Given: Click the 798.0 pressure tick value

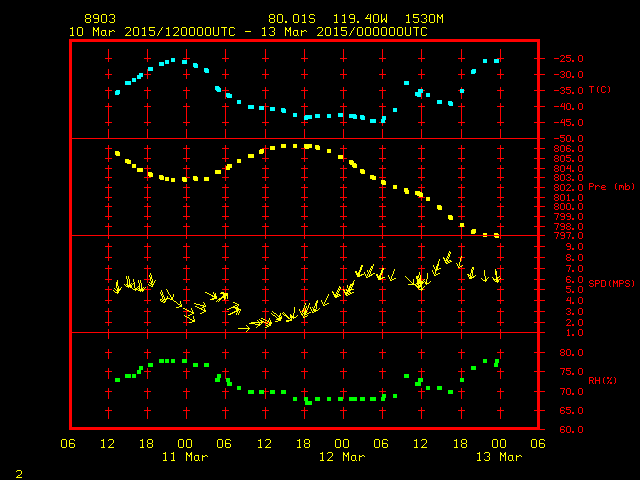Looking at the screenshot, I should tap(569, 227).
